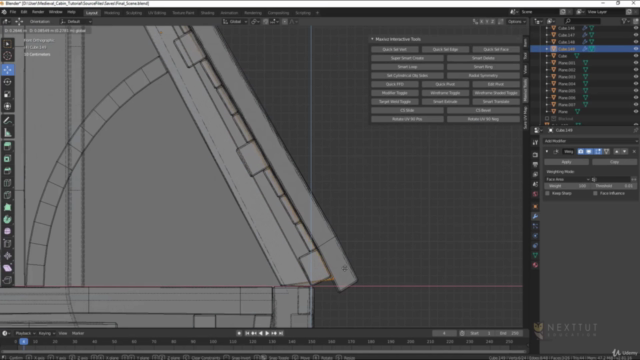The height and width of the screenshot is (360, 640).
Task: Open the Object Data properties tab
Action: coord(535,255)
